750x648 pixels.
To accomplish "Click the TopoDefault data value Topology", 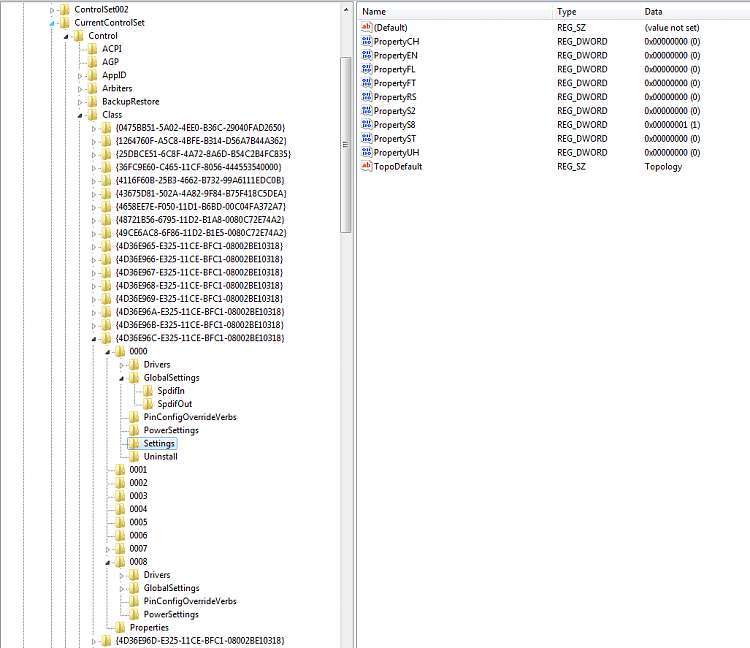I will click(663, 166).
